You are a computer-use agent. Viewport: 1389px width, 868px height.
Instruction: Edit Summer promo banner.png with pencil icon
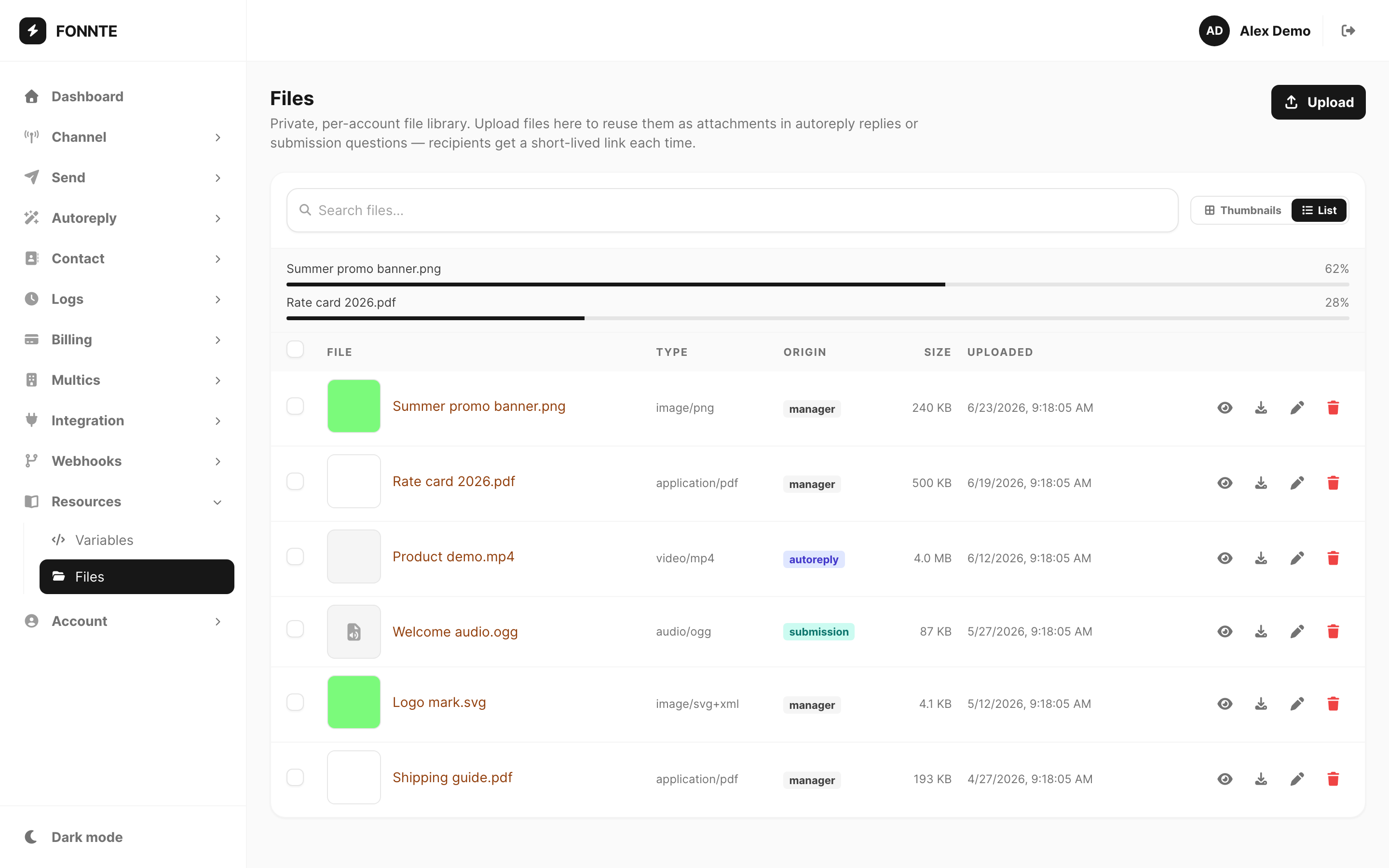(1296, 407)
